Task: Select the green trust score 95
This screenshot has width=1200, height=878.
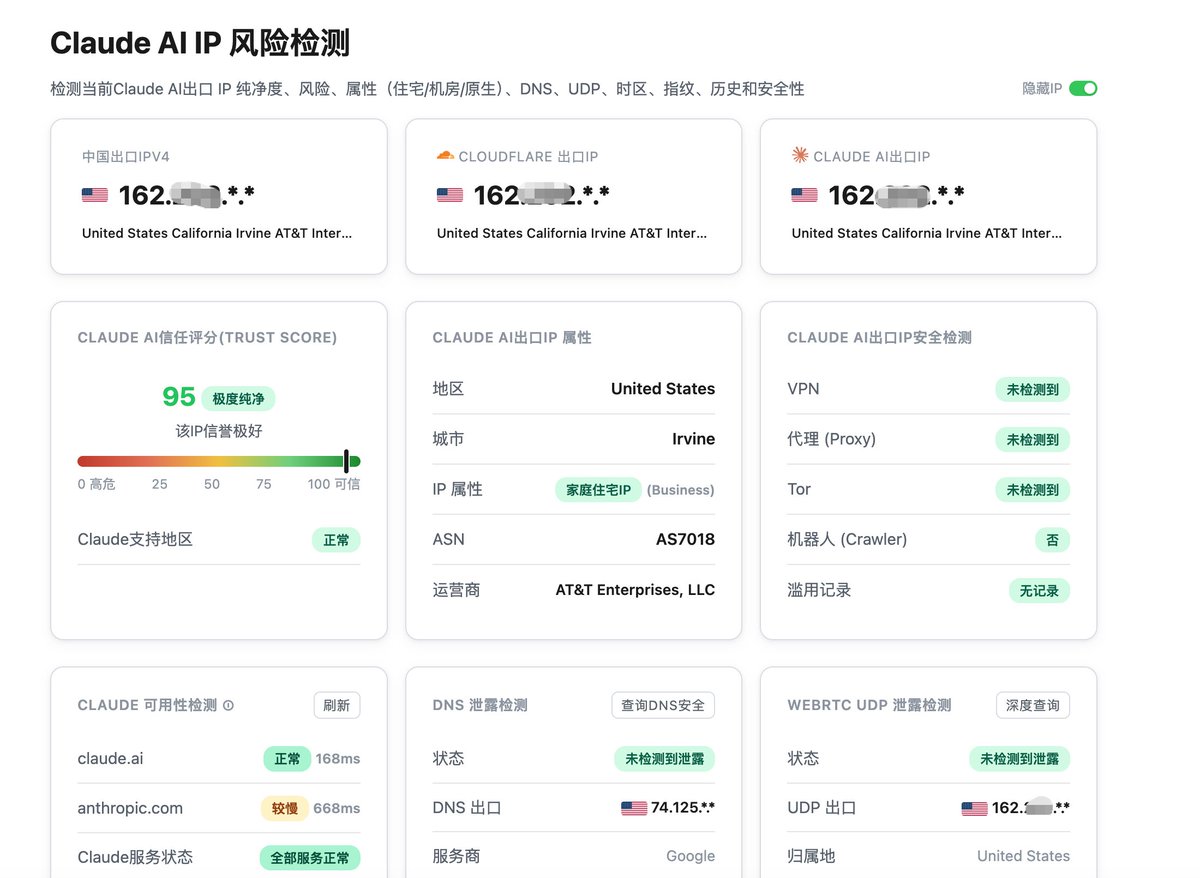Action: tap(179, 397)
